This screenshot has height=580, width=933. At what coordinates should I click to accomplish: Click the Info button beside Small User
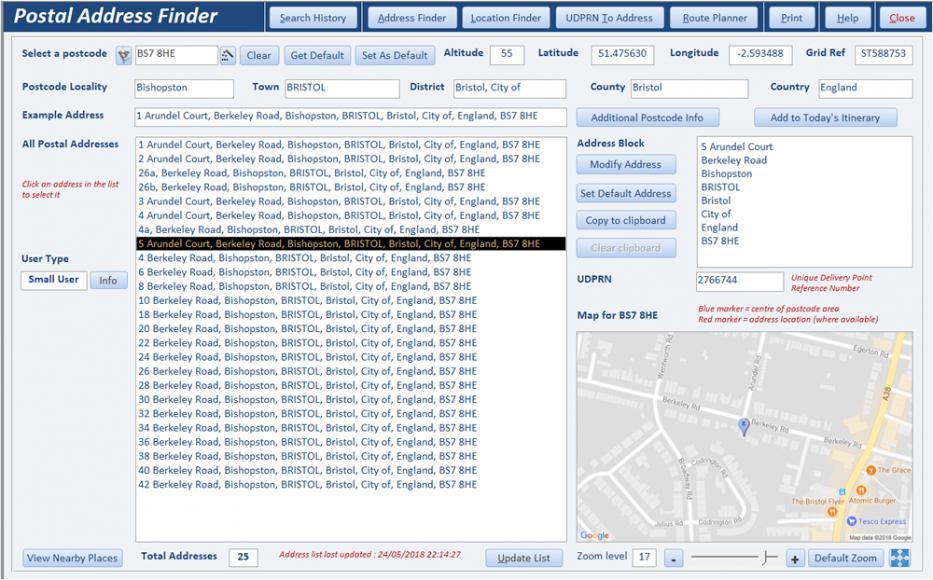108,280
